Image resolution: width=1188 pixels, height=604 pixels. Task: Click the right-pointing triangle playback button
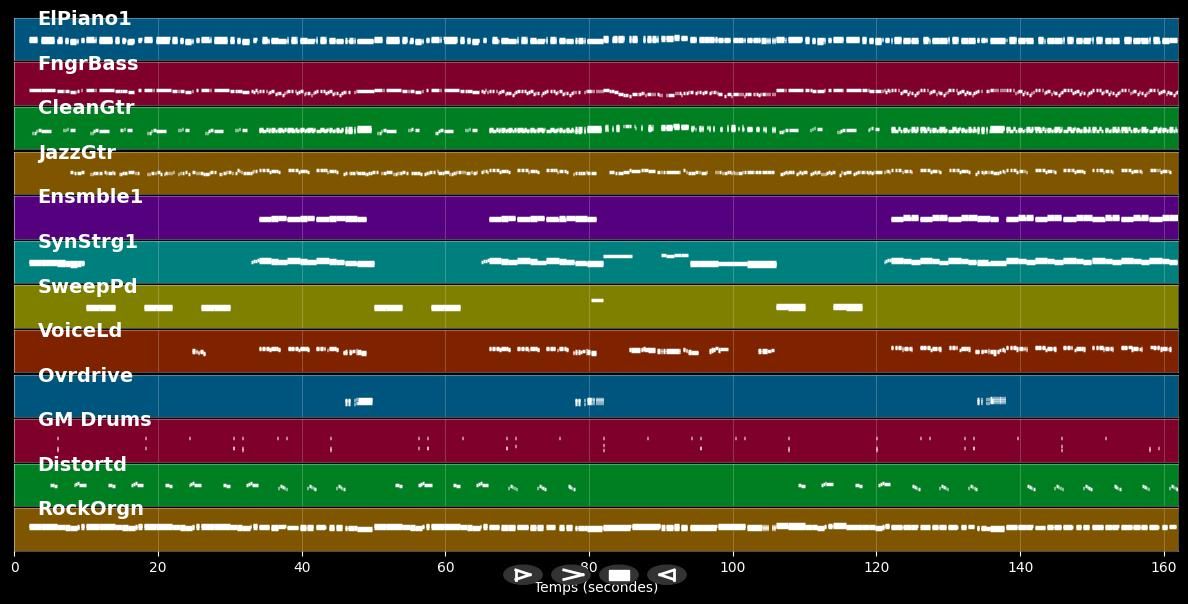pos(522,575)
